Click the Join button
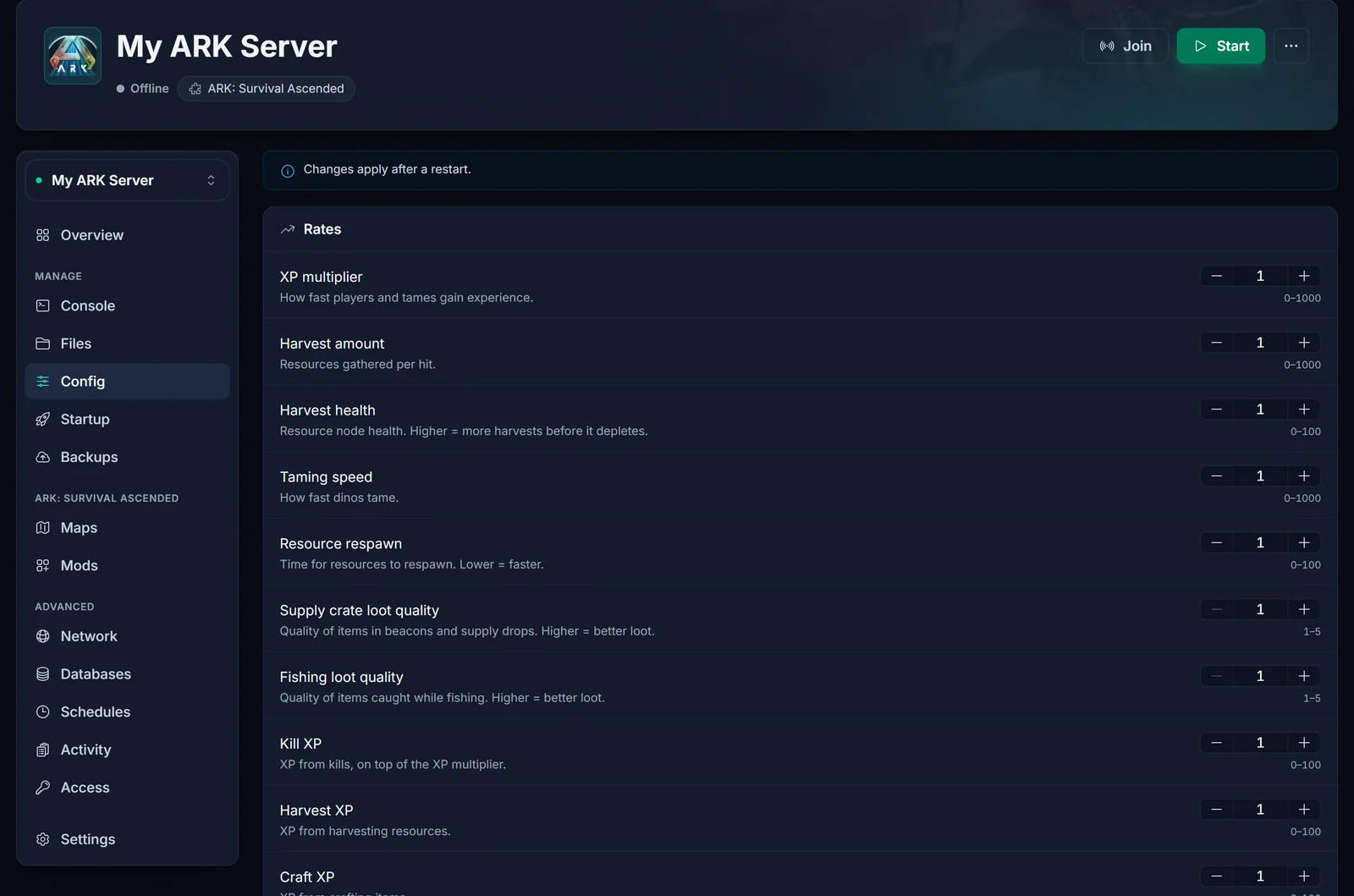This screenshot has width=1354, height=896. [1126, 46]
